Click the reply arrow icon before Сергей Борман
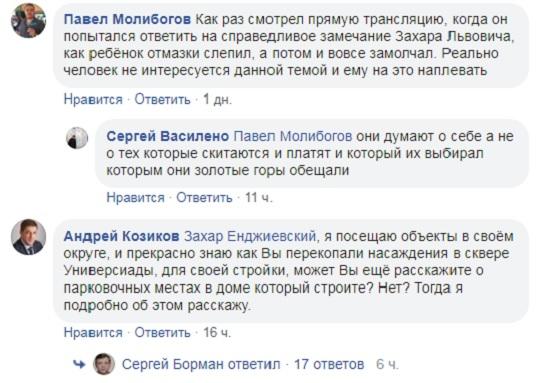Screen dimensions: 540x383 click(x=80, y=364)
